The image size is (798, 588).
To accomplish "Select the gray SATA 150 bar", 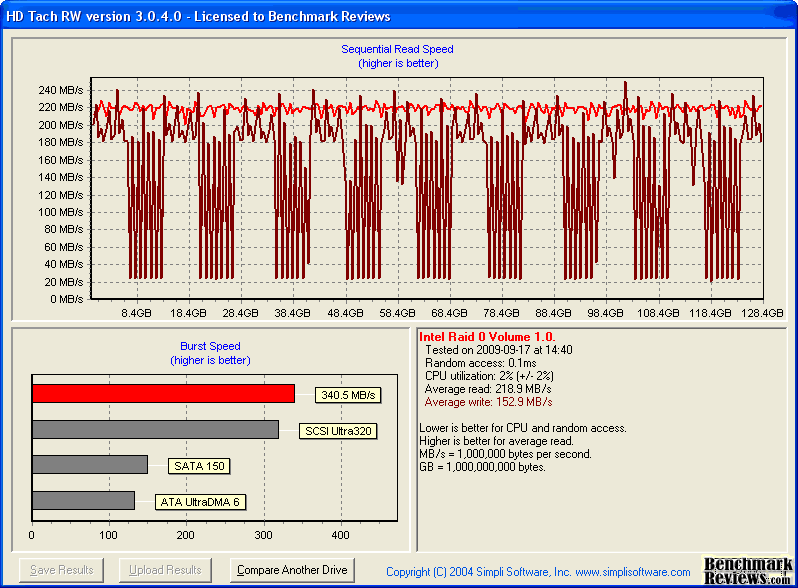I will [x=90, y=465].
